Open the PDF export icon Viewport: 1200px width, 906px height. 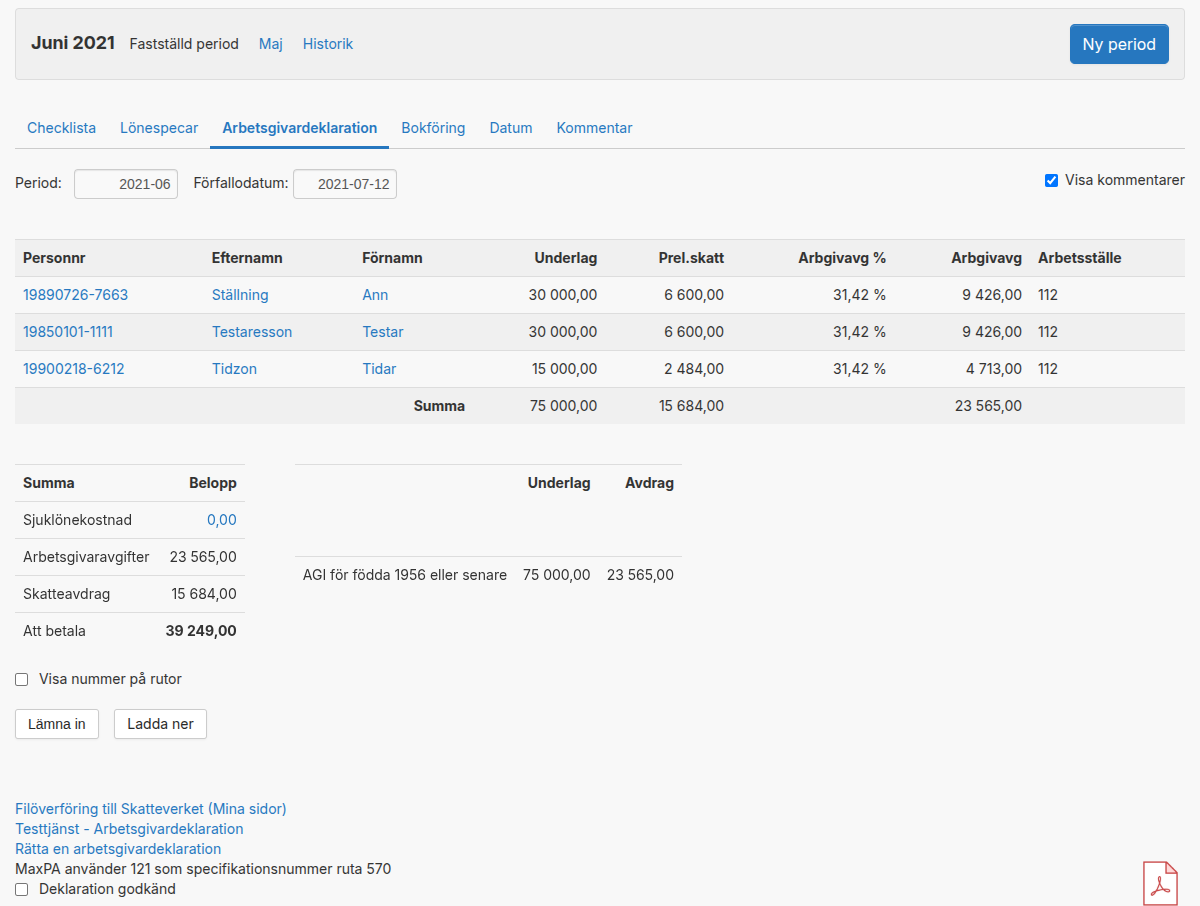tap(1161, 883)
